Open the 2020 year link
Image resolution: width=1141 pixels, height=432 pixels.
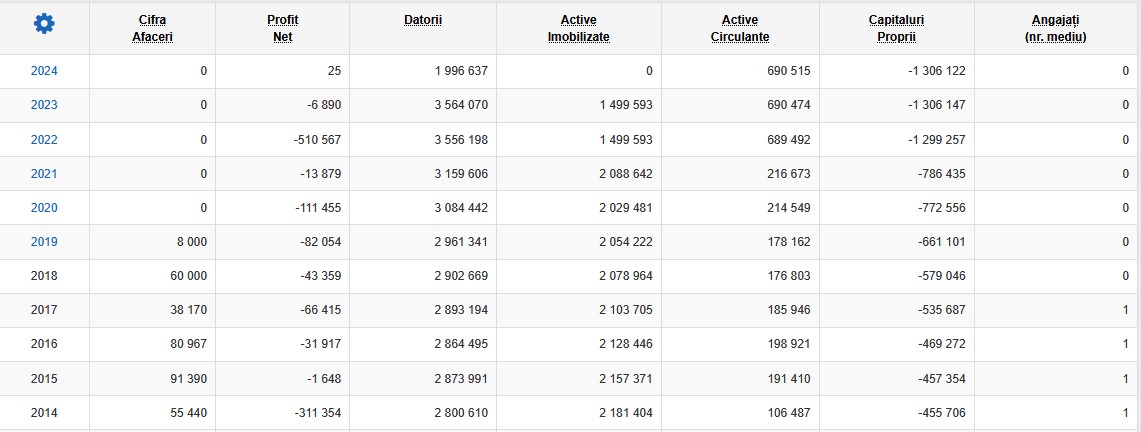click(x=44, y=208)
